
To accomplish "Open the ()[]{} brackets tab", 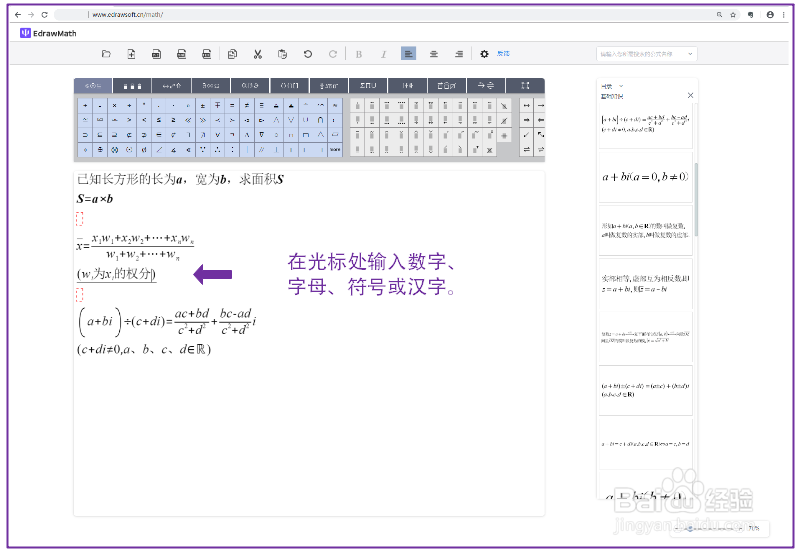I will [289, 85].
